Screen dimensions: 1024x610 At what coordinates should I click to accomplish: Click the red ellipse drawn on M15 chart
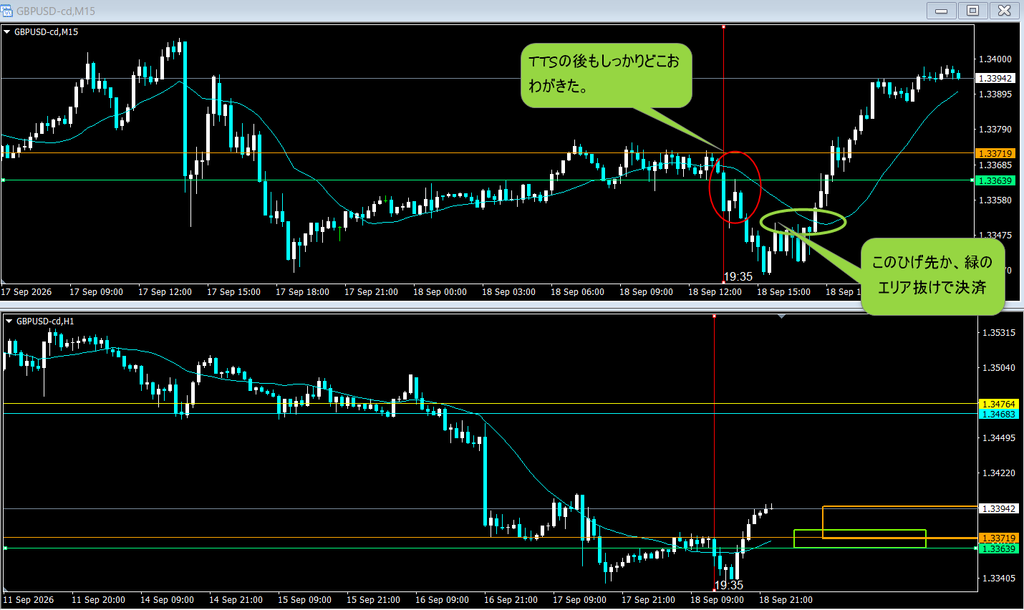(x=735, y=187)
